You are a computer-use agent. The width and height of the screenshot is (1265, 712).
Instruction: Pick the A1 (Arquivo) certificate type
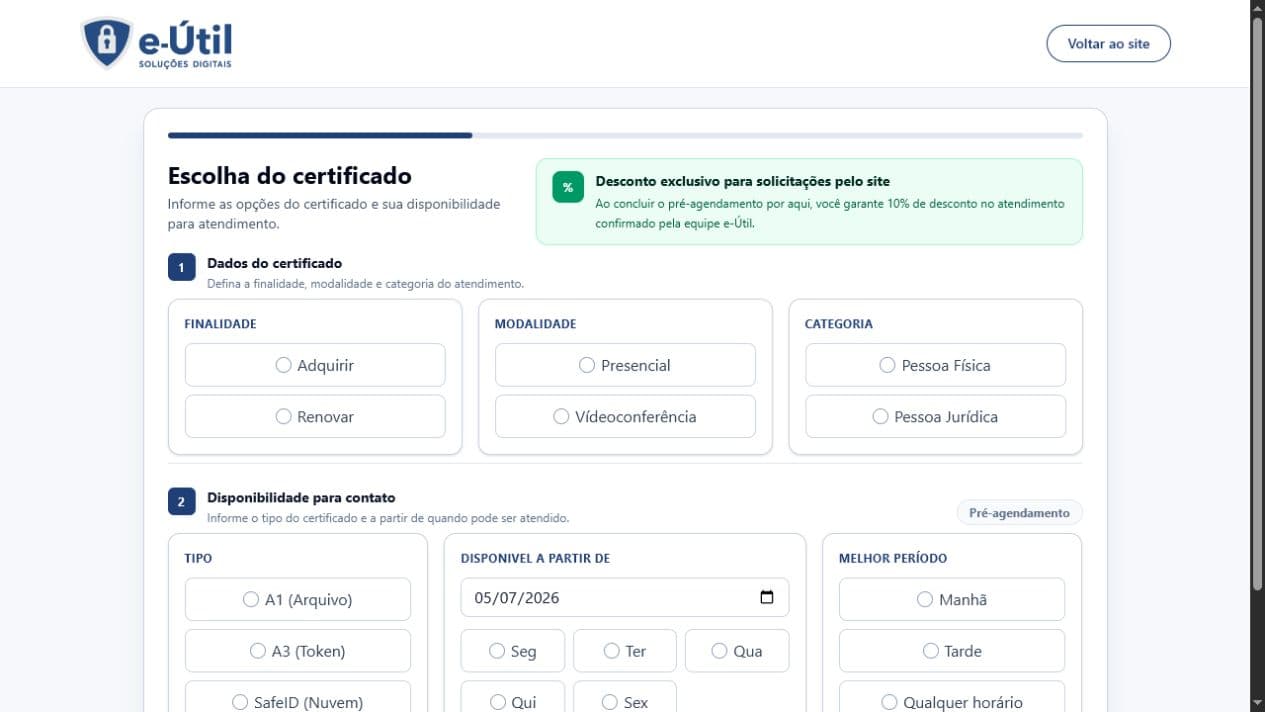[x=298, y=599]
